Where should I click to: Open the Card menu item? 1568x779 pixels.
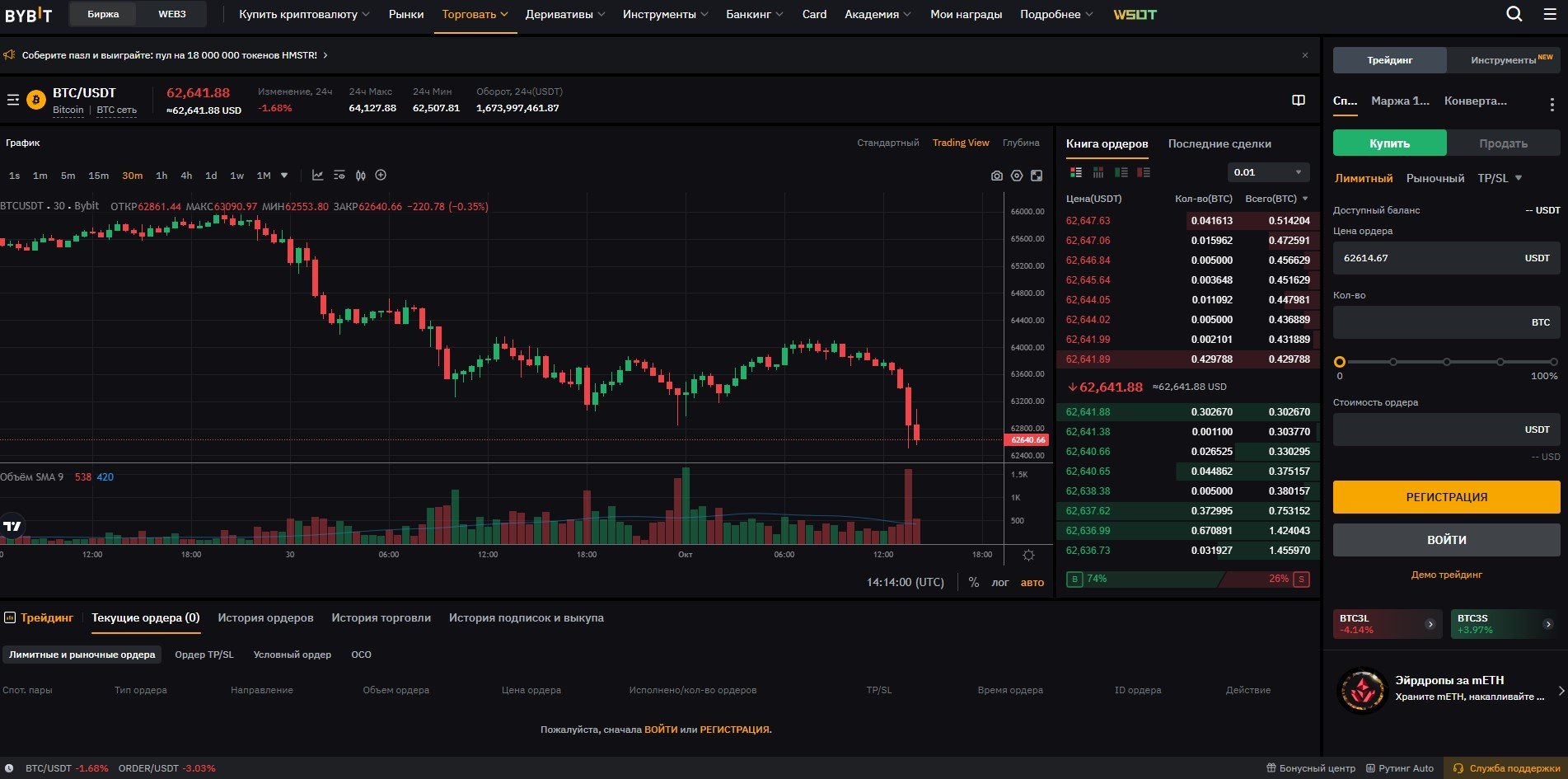pyautogui.click(x=814, y=14)
